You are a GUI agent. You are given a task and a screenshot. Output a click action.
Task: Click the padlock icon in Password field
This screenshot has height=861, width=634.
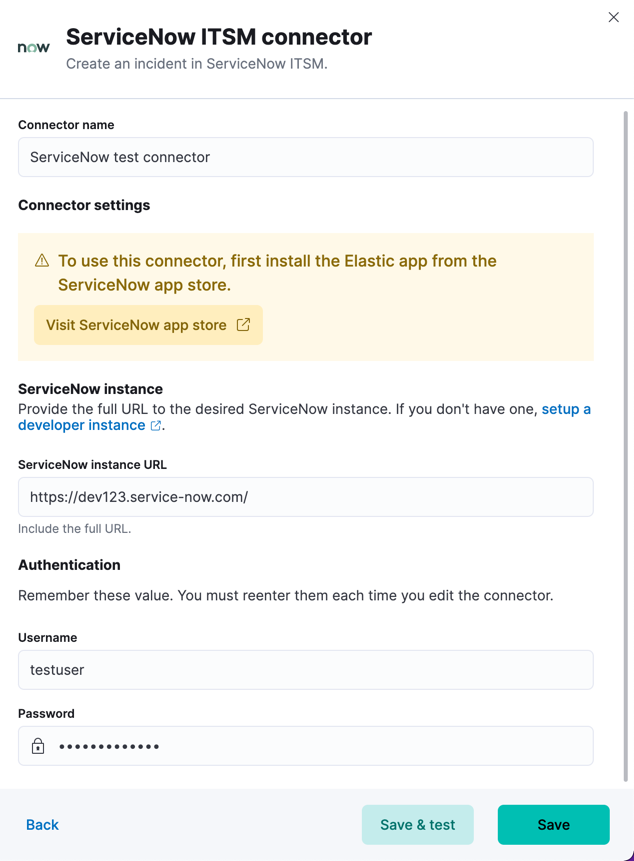[37, 746]
